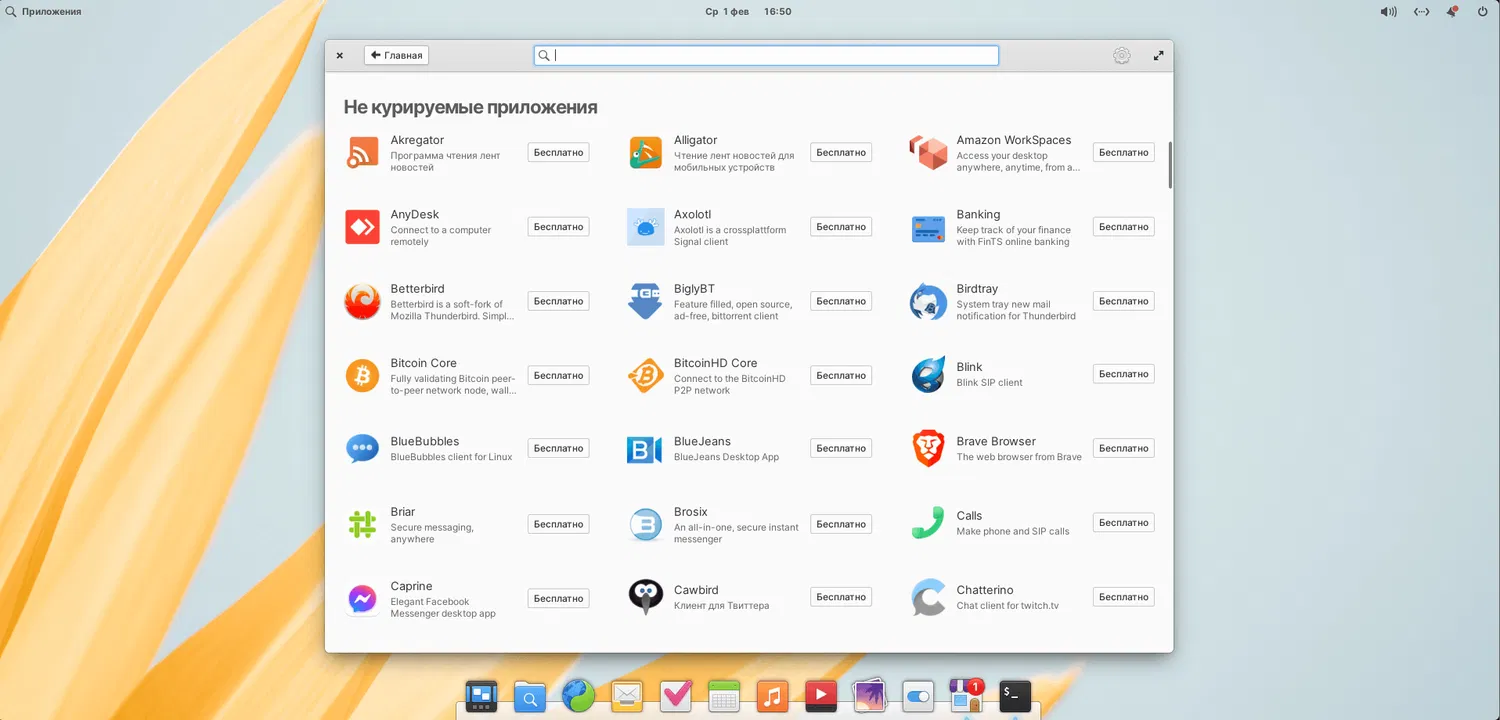The image size is (1500, 720).
Task: Click the Alligator app icon
Action: tap(645, 153)
